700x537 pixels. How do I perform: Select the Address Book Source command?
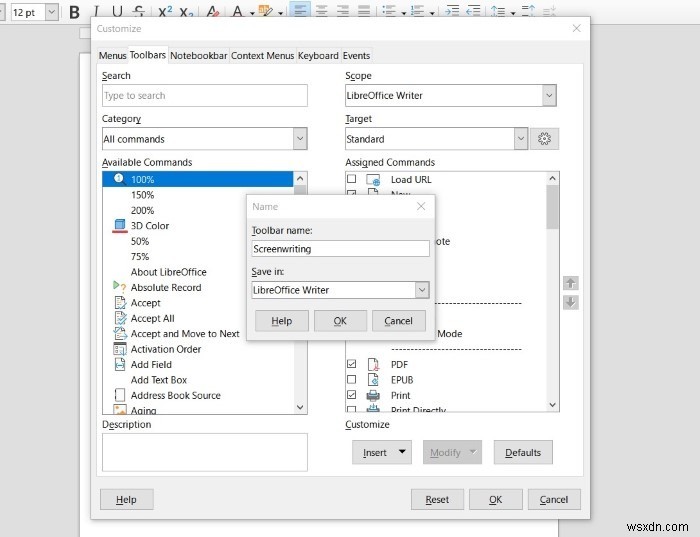175,395
